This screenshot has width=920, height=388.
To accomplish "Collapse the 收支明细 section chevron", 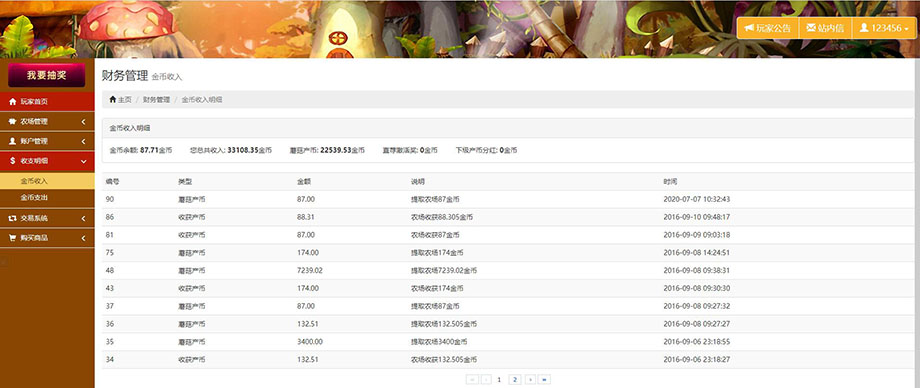I will [x=83, y=161].
